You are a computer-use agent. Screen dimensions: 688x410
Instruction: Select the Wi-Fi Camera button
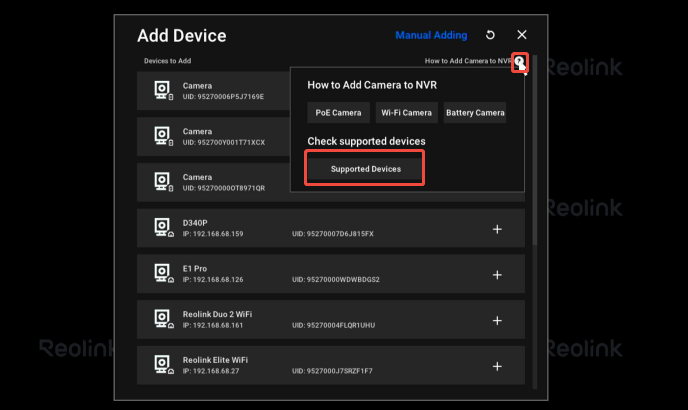406,113
